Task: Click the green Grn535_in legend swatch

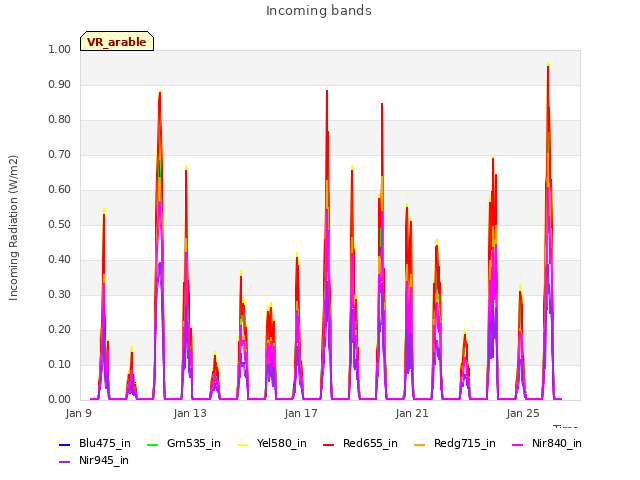Action: [152, 444]
